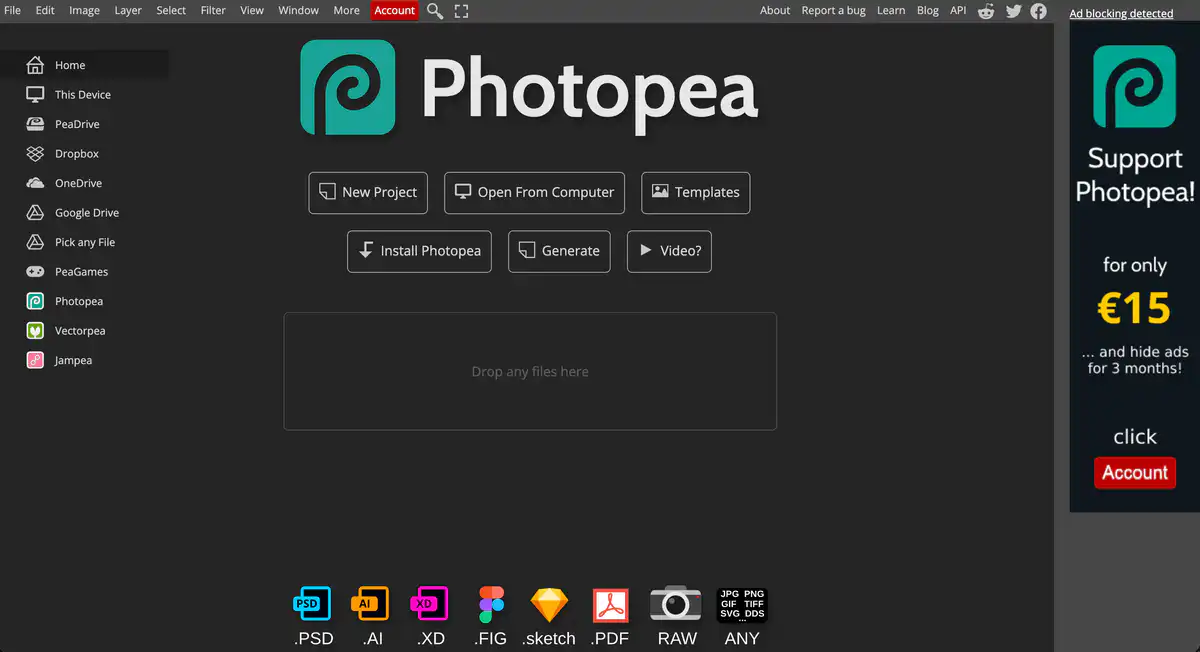1200x652 pixels.
Task: Open the File menu
Action: tap(12, 10)
